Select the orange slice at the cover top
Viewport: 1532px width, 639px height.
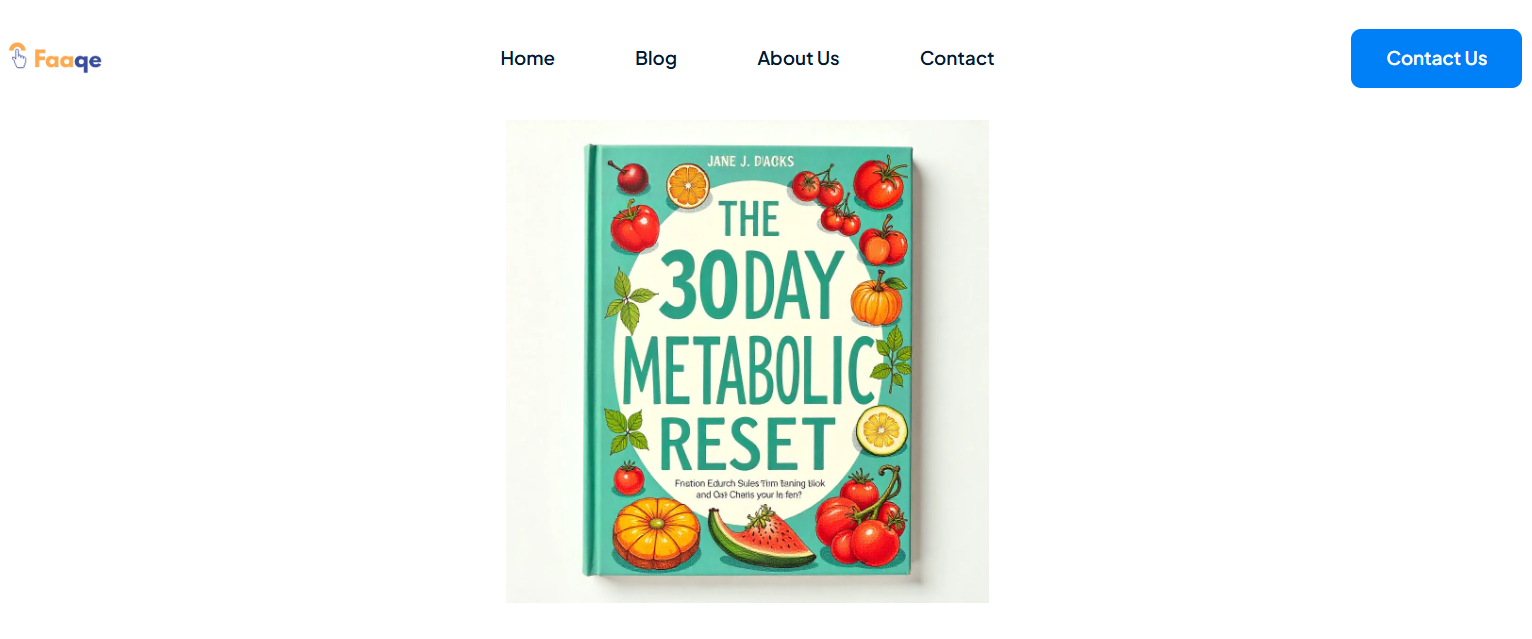(x=686, y=187)
